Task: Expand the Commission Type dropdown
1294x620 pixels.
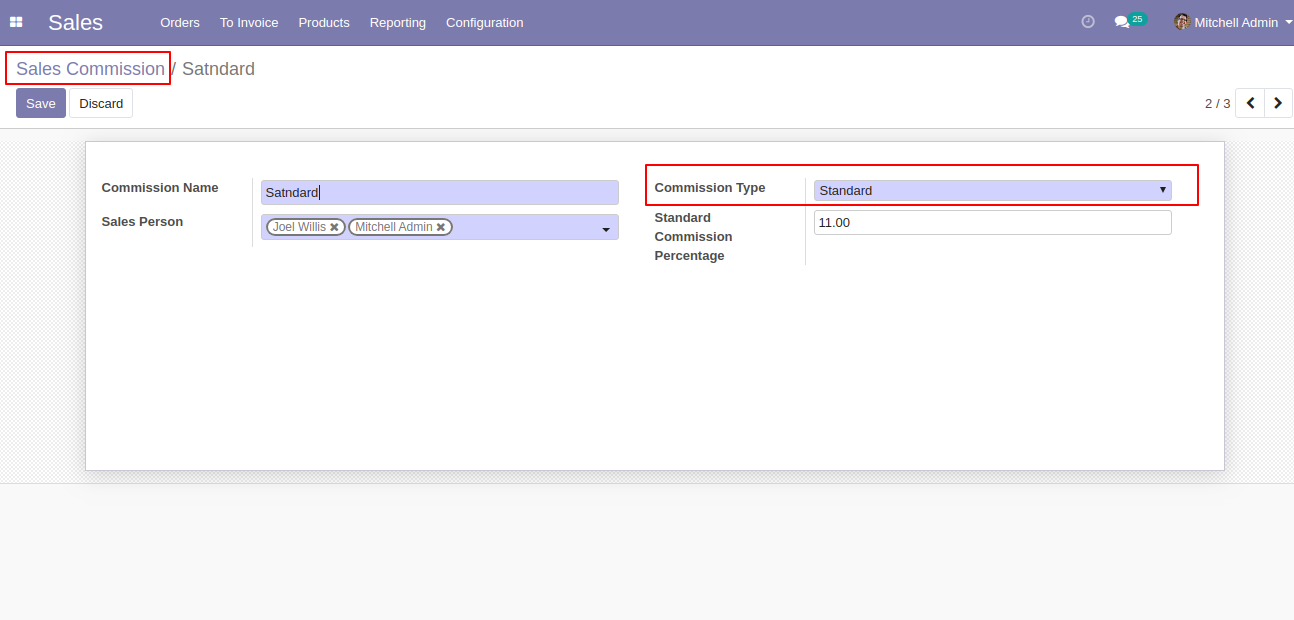Action: tap(992, 190)
